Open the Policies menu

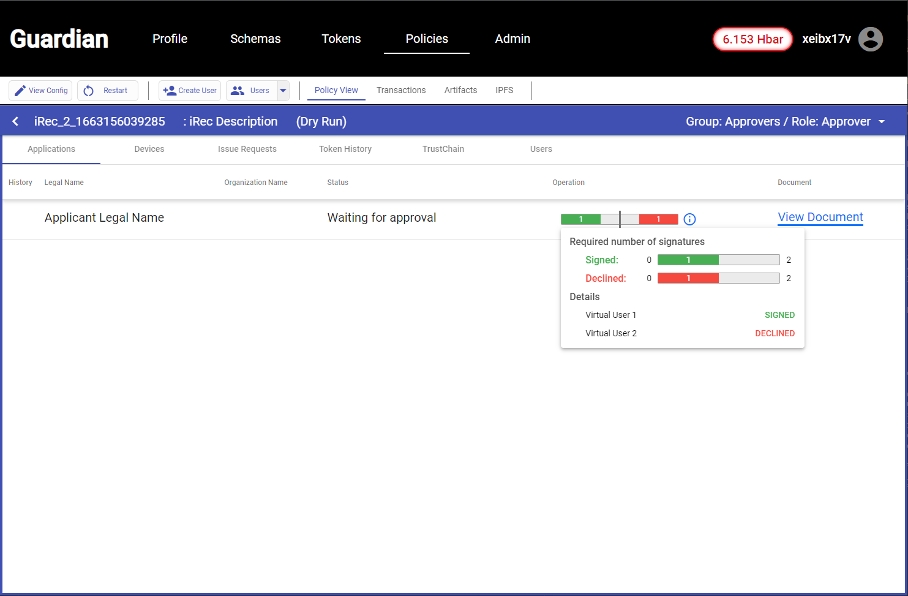pos(427,39)
